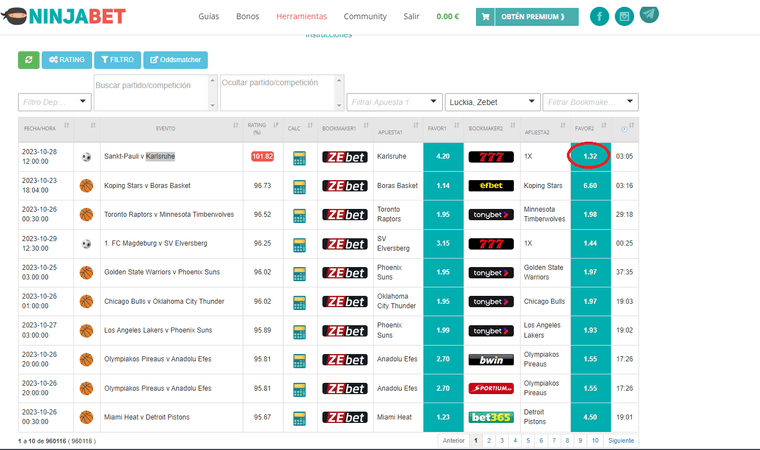This screenshot has width=760, height=450.
Task: Open calculator for Golden State Warriors row
Action: [x=300, y=274]
